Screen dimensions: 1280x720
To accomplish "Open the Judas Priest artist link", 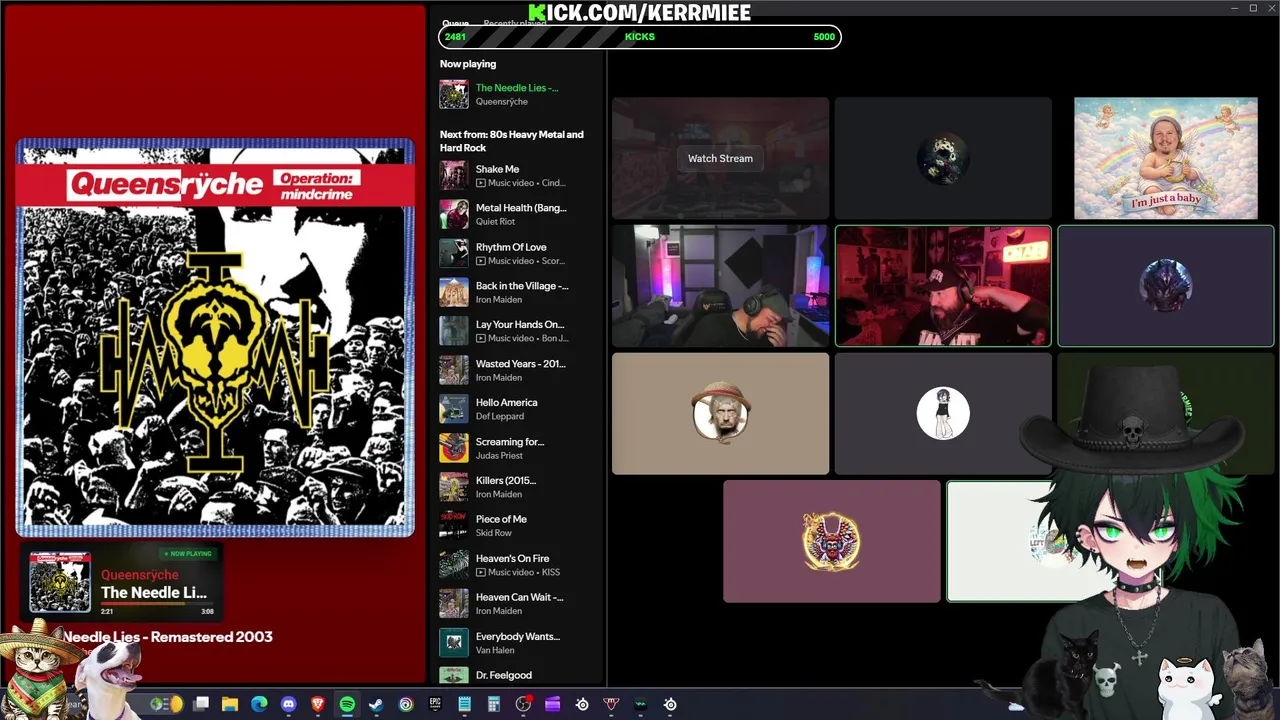I will pyautogui.click(x=499, y=455).
